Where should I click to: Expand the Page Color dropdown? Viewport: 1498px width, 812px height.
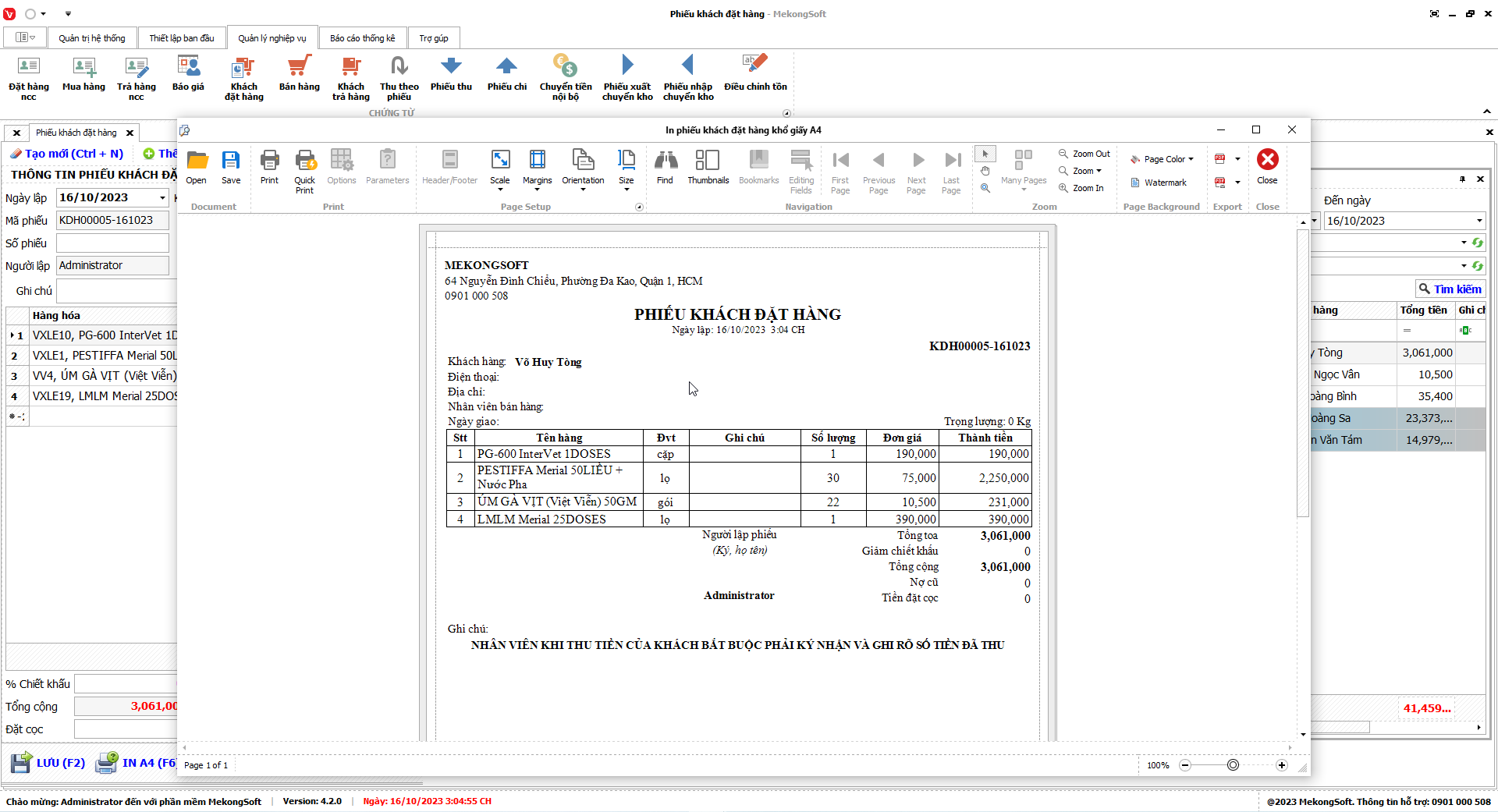pyautogui.click(x=1163, y=159)
